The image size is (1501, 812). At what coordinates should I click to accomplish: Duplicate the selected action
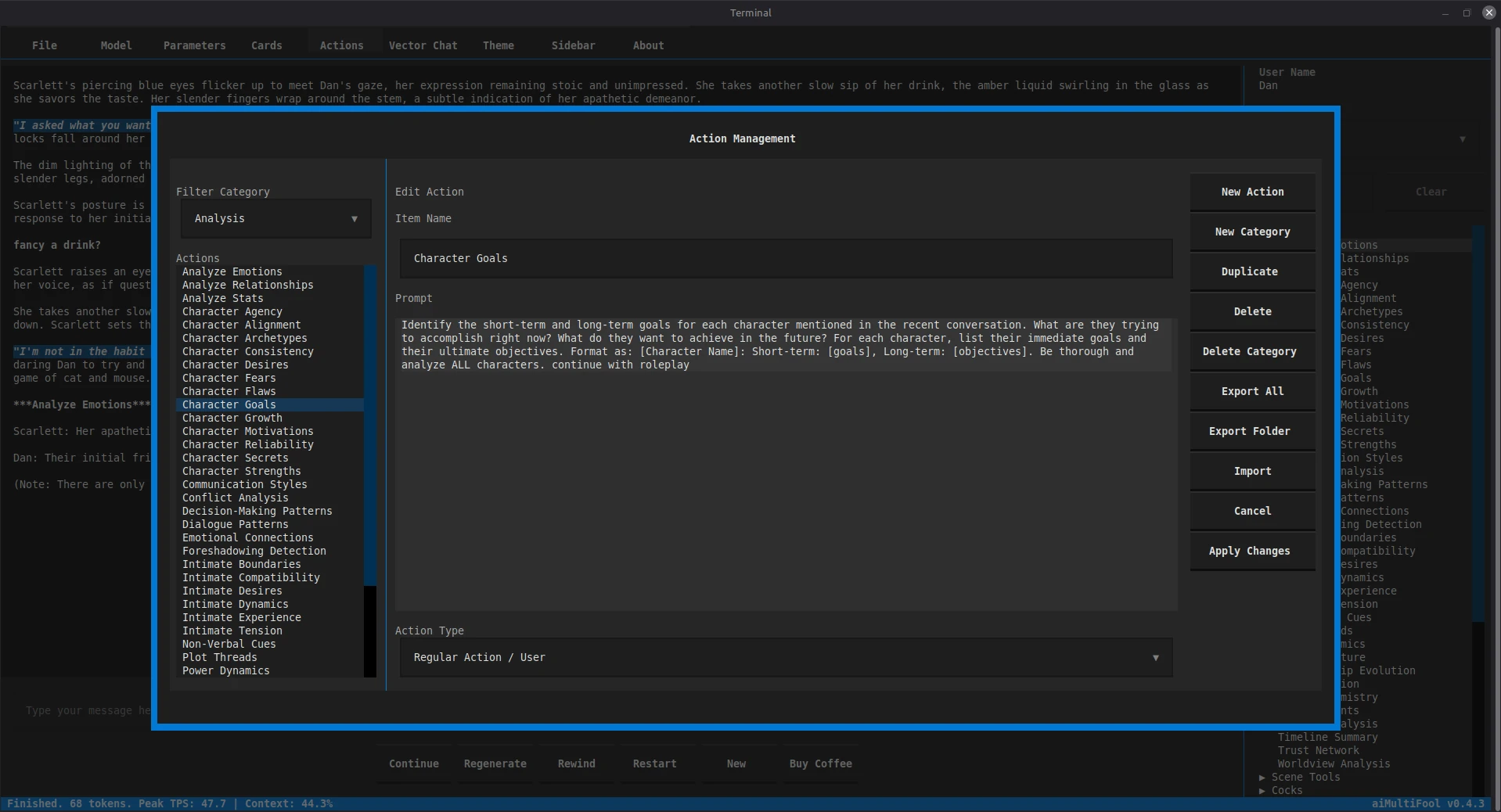point(1250,271)
